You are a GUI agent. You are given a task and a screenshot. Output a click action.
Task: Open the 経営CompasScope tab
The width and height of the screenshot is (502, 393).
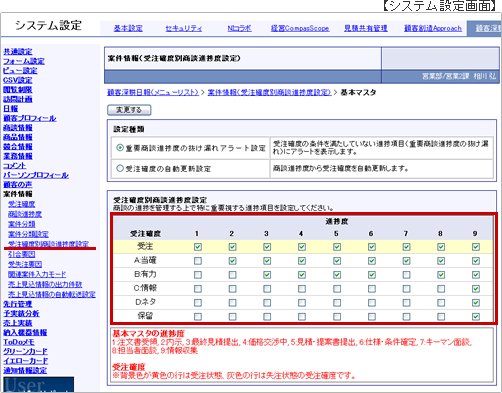300,28
